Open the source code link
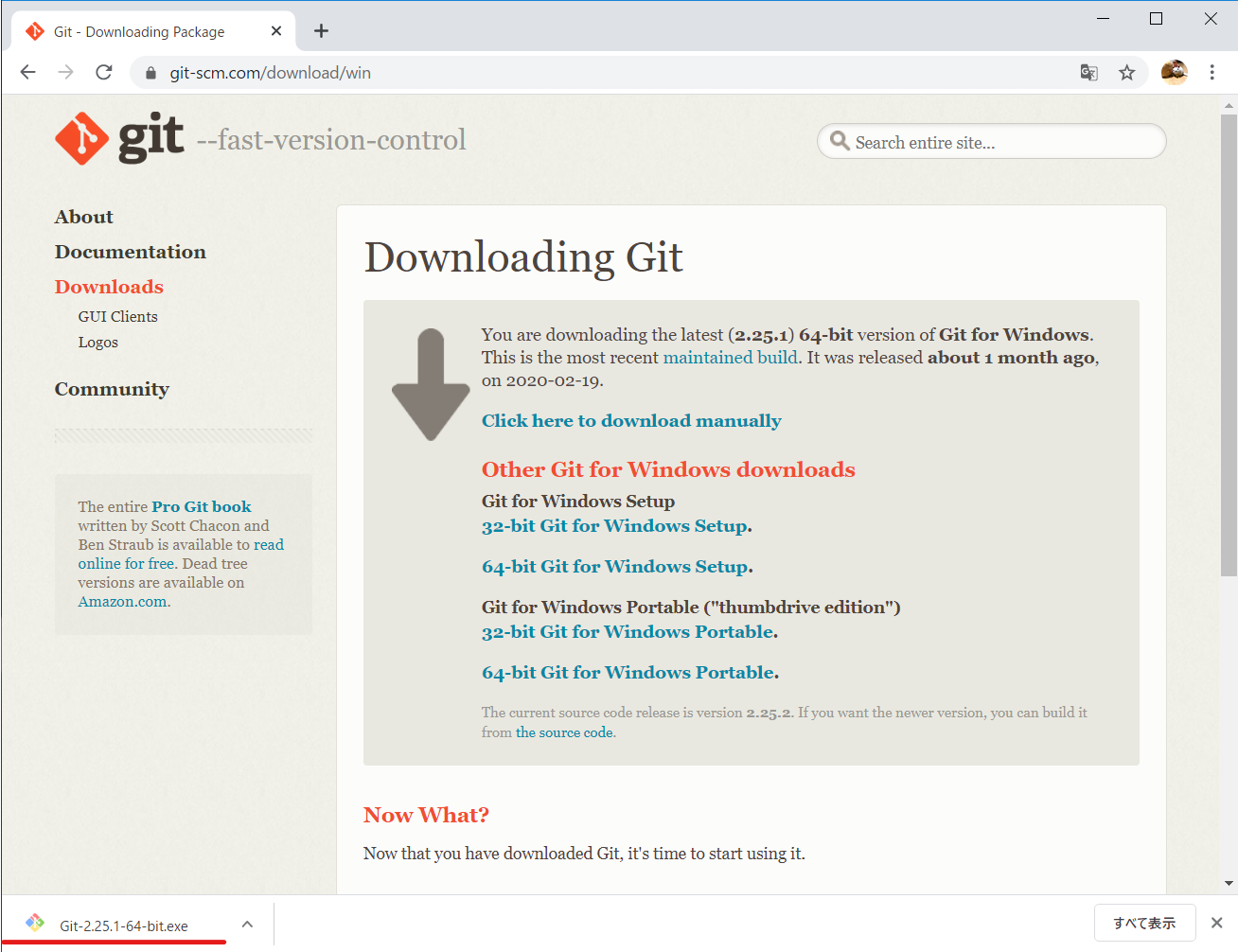Viewport: 1238px width, 952px height. pos(564,732)
